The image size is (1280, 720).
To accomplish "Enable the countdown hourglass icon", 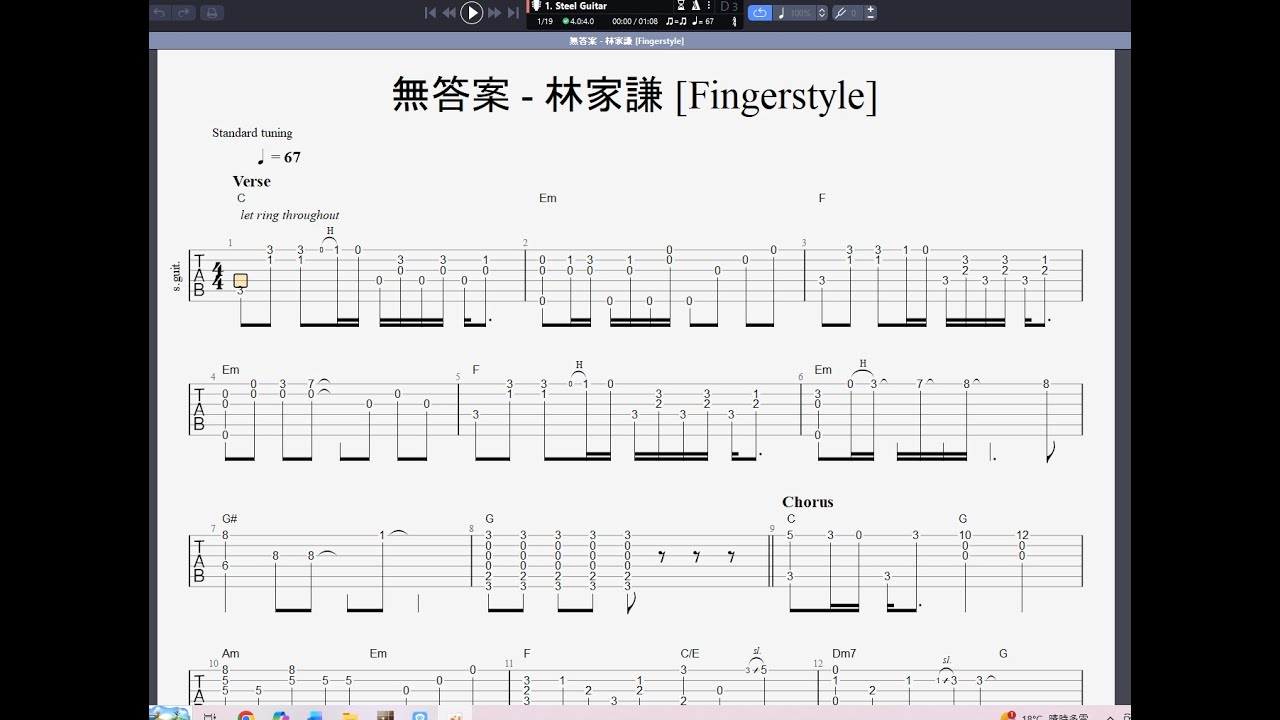I will tap(681, 6).
